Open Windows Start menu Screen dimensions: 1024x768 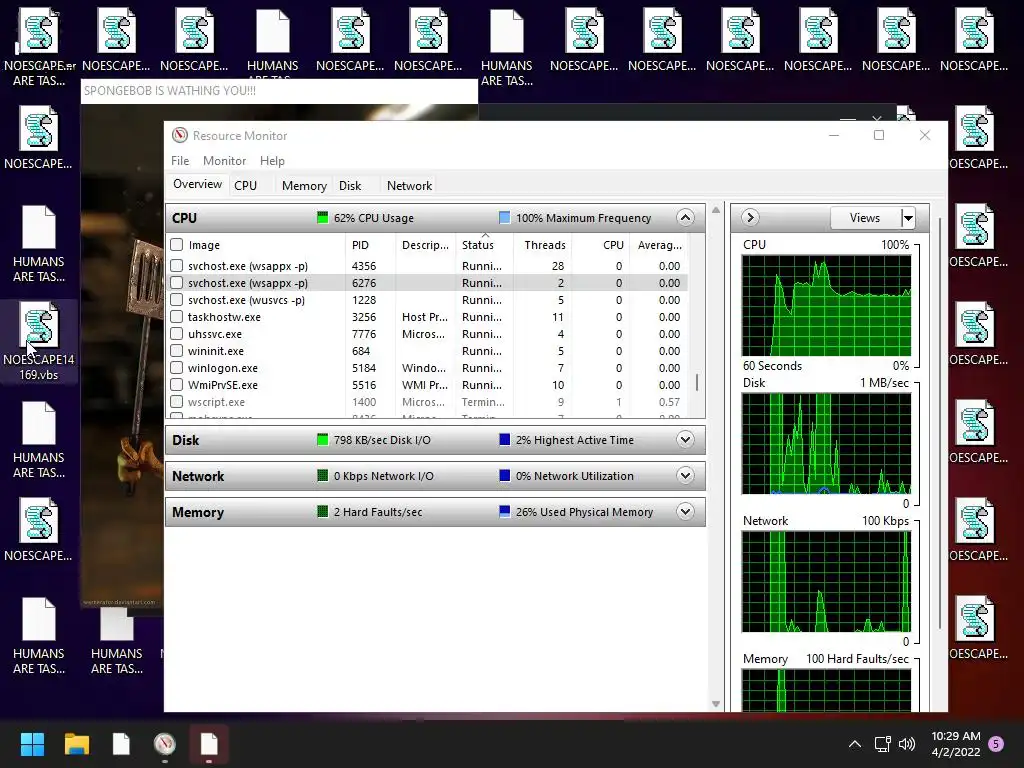pos(32,744)
